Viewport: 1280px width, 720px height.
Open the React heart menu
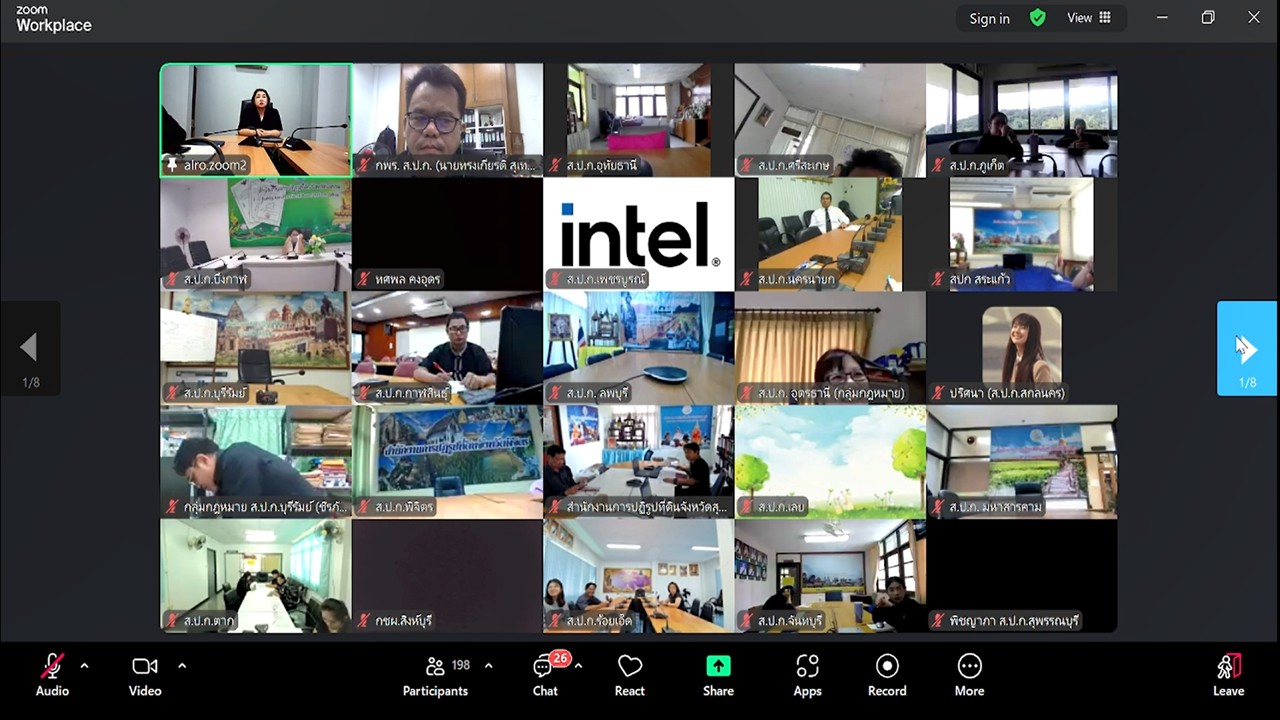pos(630,675)
